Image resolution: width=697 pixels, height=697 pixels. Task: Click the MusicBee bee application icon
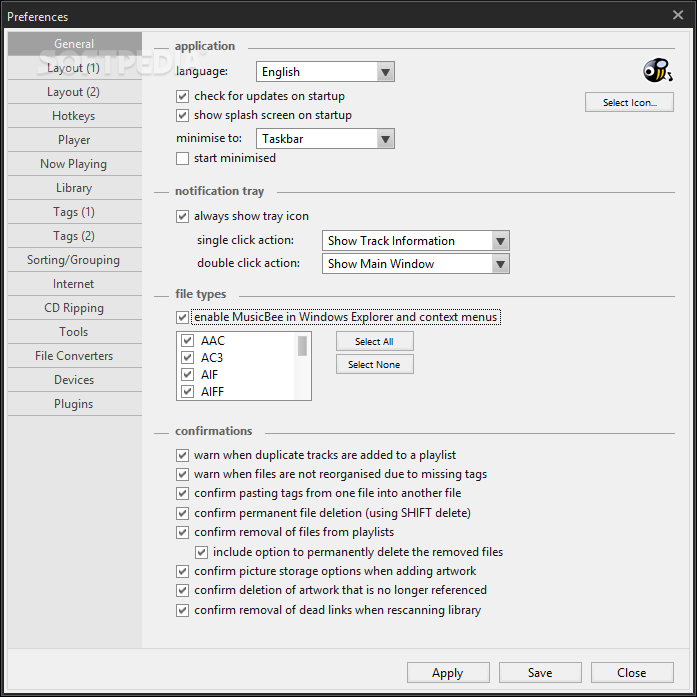(x=657, y=70)
